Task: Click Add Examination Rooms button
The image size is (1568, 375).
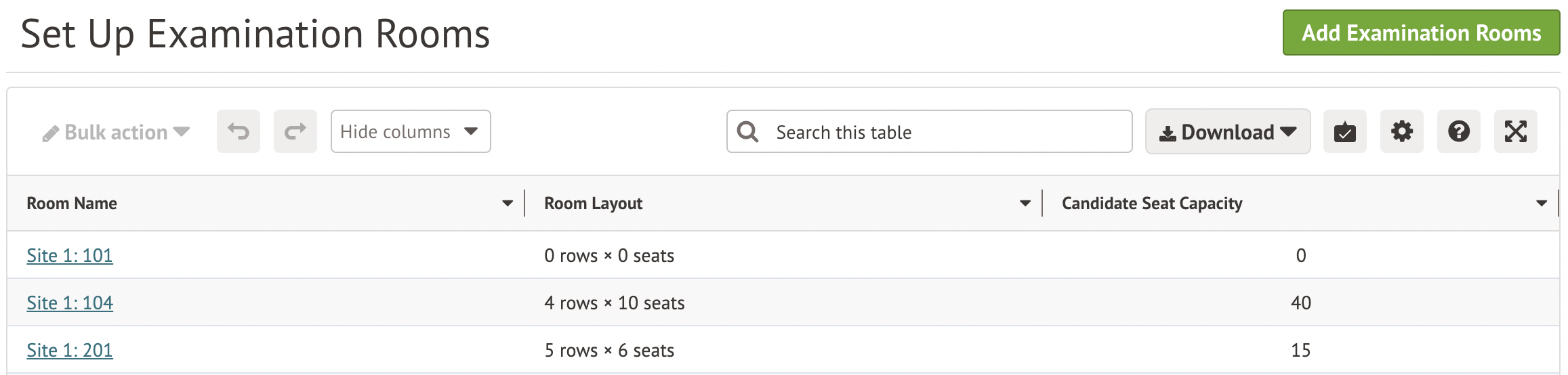Action: (x=1421, y=32)
